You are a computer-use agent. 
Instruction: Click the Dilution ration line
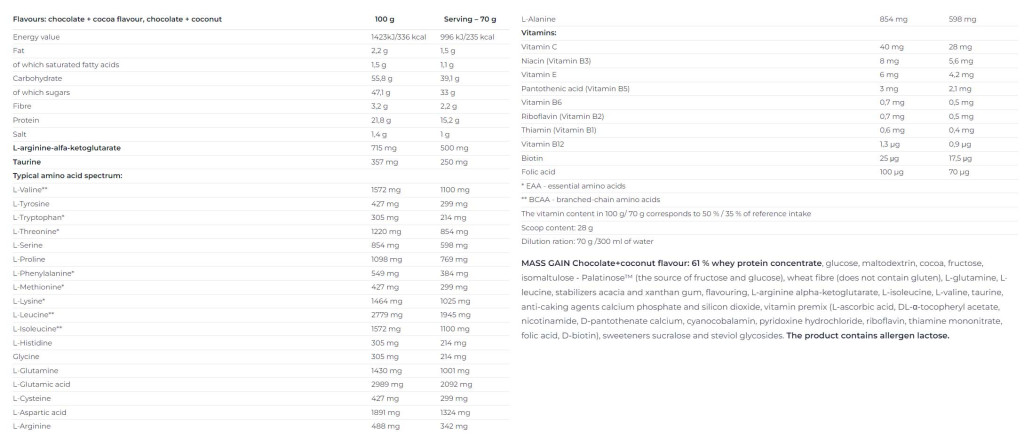587,242
